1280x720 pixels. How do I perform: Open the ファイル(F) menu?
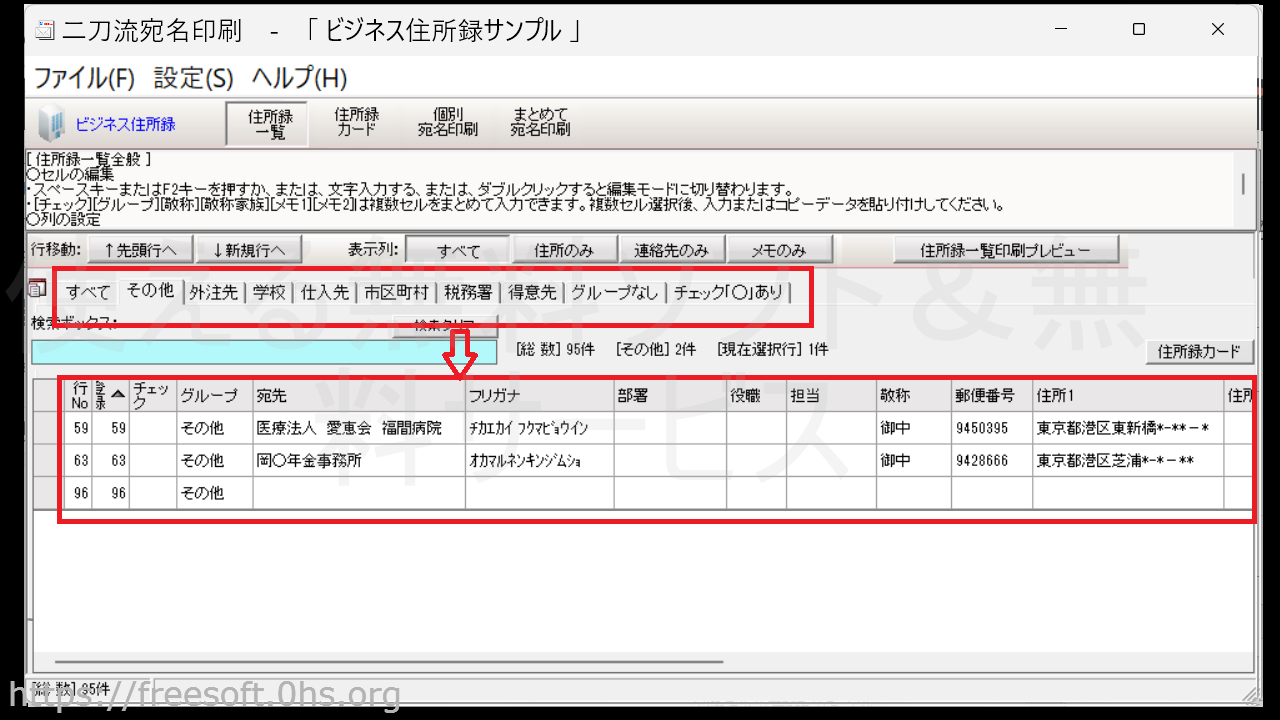(84, 78)
